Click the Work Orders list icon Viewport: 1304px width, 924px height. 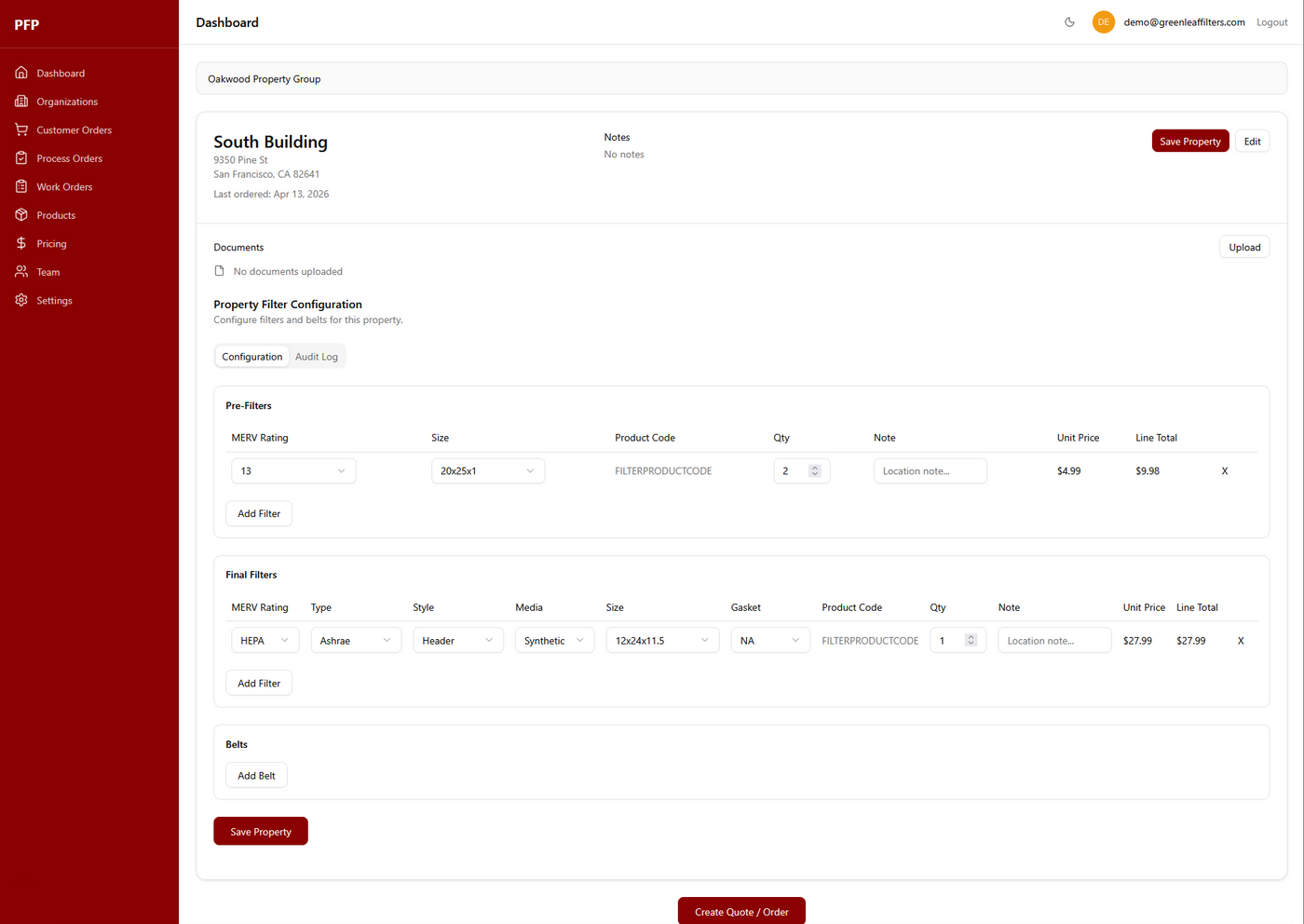click(21, 186)
